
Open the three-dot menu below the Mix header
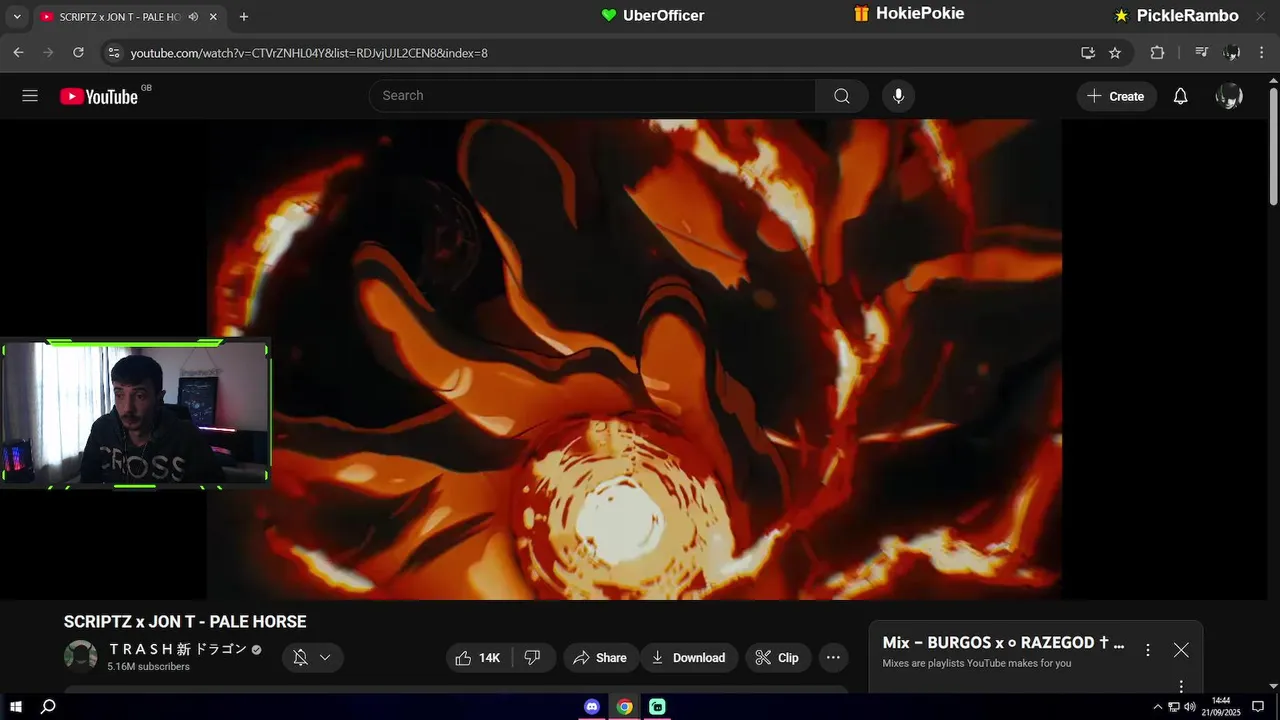(x=1181, y=686)
